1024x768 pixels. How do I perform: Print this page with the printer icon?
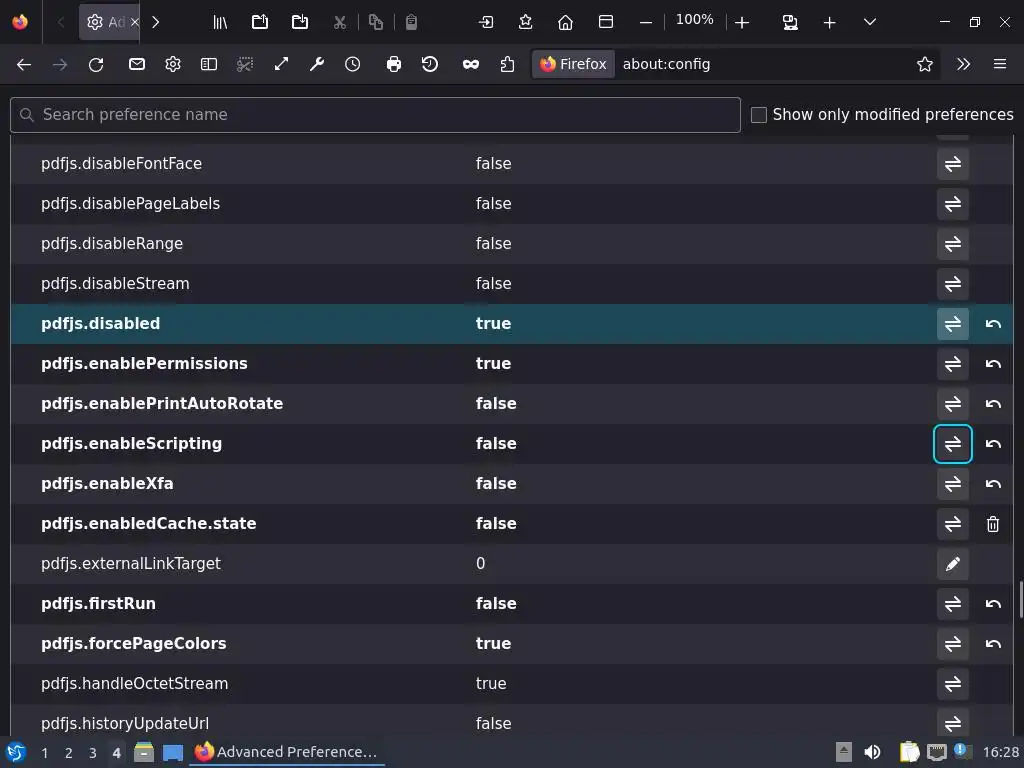coord(394,64)
